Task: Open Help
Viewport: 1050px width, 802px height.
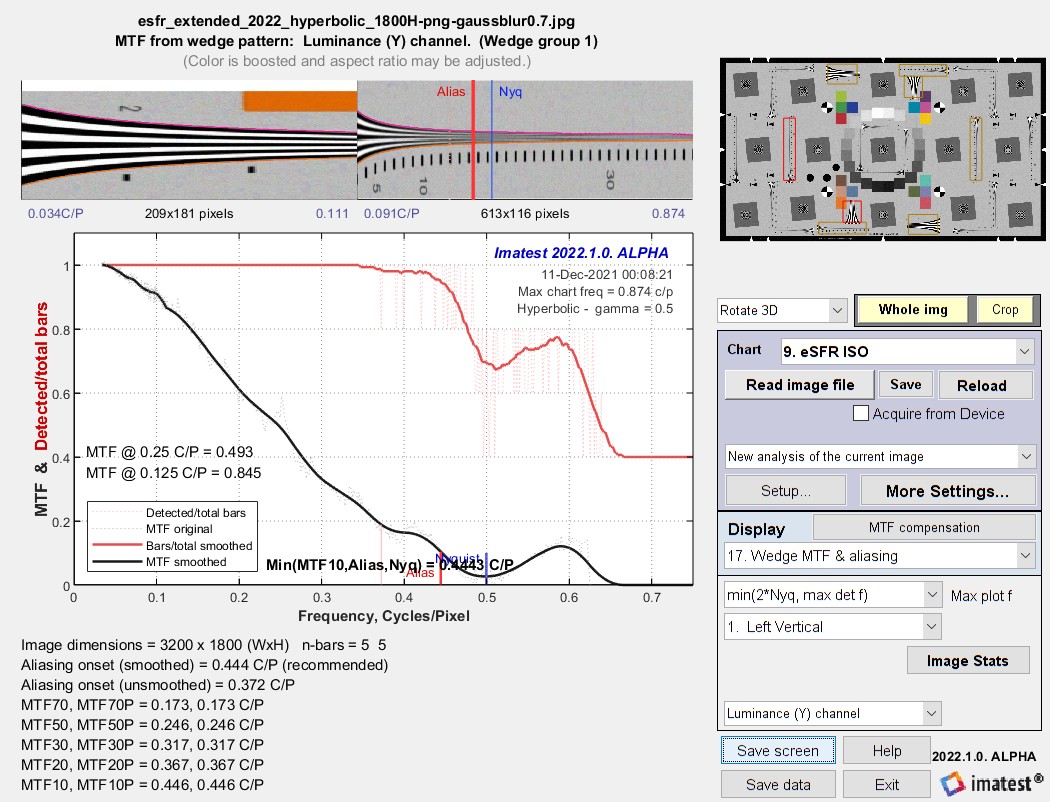Action: tap(887, 750)
